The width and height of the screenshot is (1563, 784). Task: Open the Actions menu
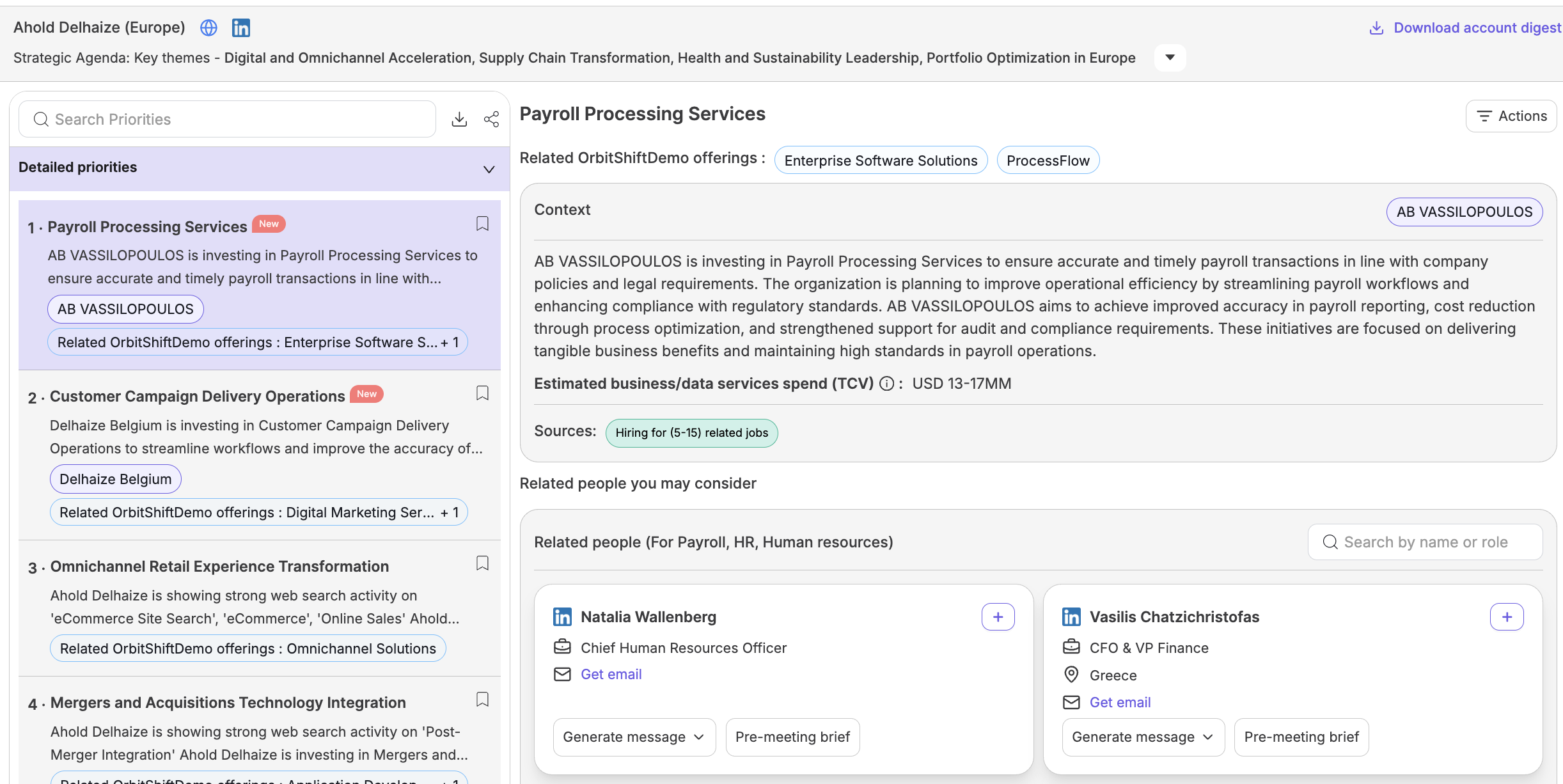(1511, 116)
